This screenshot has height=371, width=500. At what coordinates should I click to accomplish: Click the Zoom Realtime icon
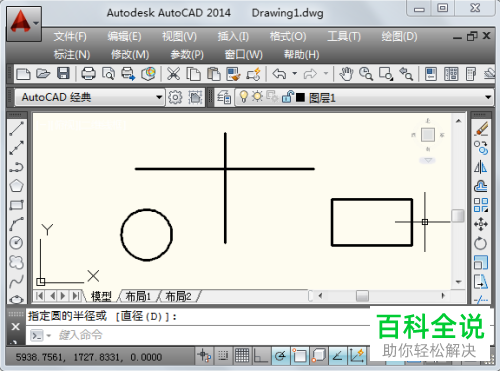(x=366, y=74)
